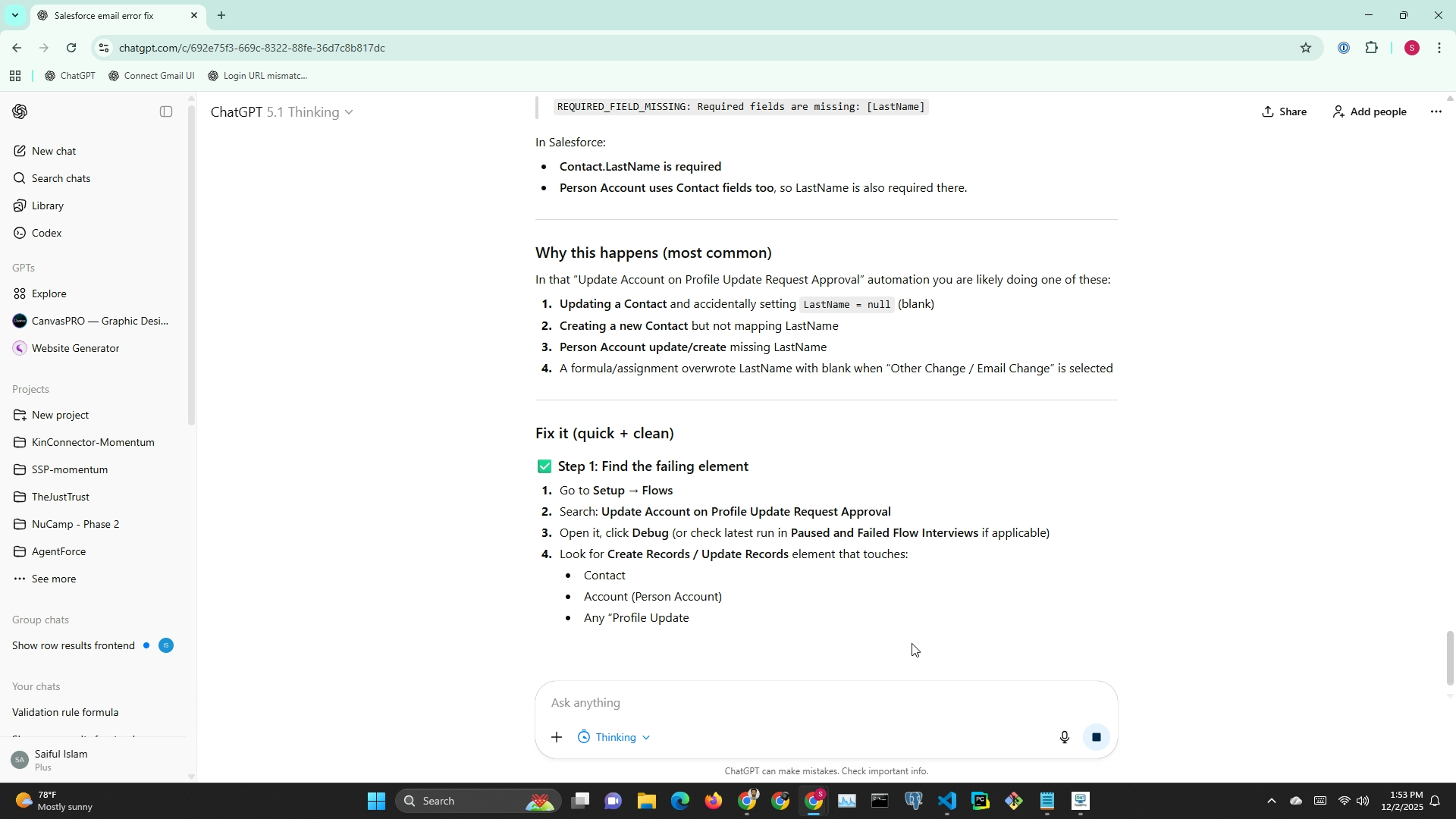Screen dimensions: 1456x819
Task: Bookmark this page with star icon
Action: click(x=1305, y=48)
